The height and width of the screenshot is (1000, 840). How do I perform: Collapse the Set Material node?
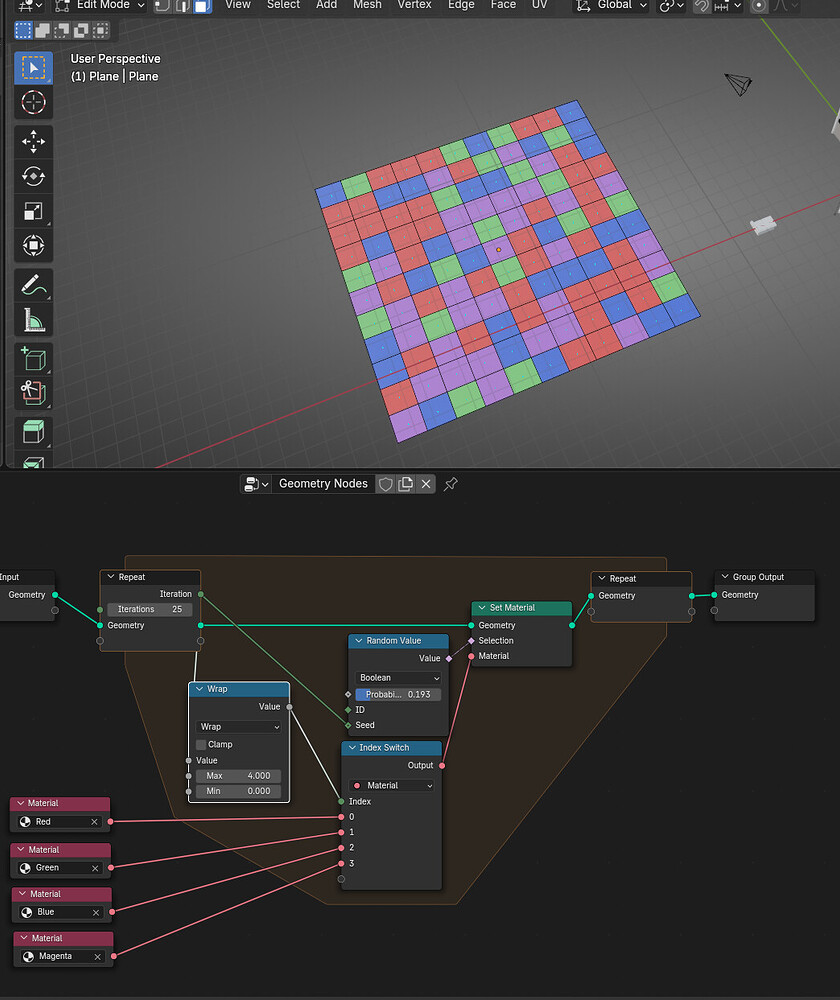click(x=482, y=608)
